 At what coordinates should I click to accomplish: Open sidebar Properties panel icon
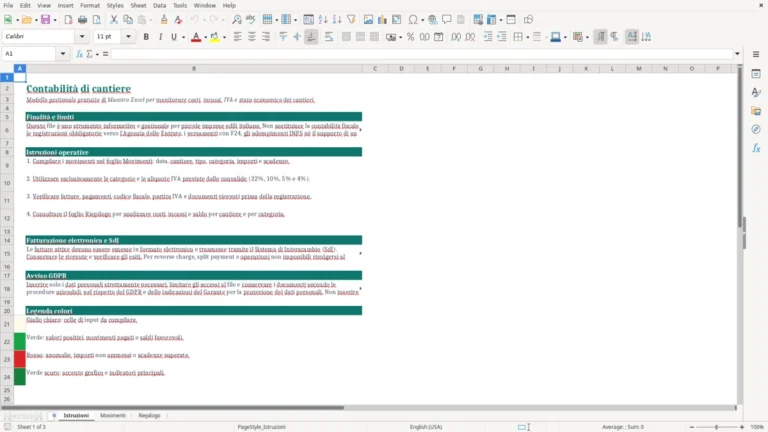(x=756, y=74)
